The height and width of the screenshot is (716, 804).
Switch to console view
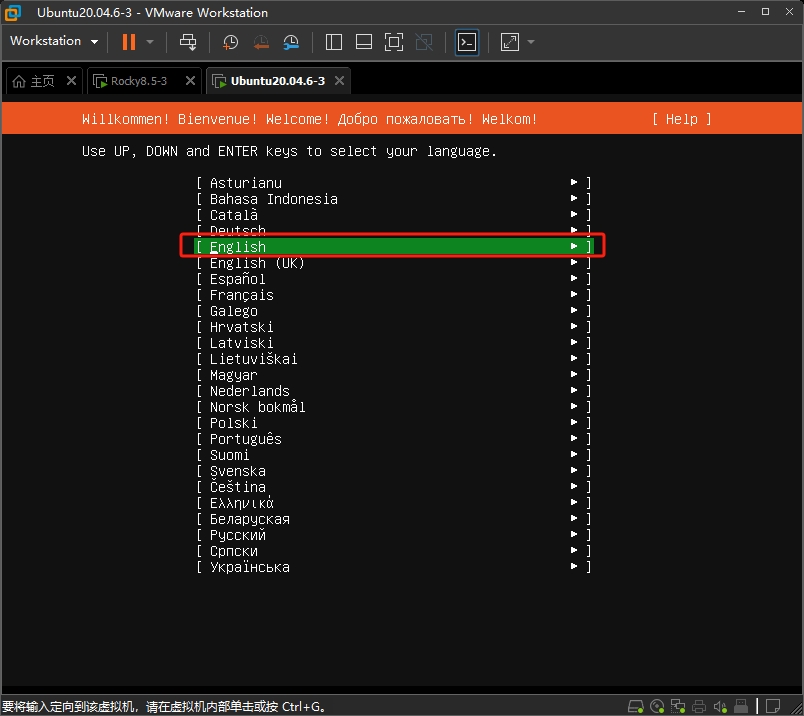click(467, 42)
